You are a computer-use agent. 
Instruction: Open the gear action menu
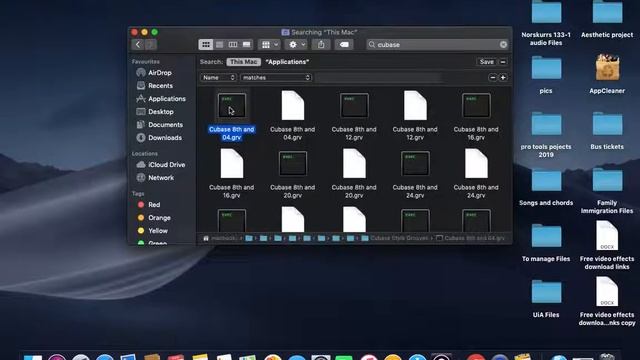tap(297, 44)
